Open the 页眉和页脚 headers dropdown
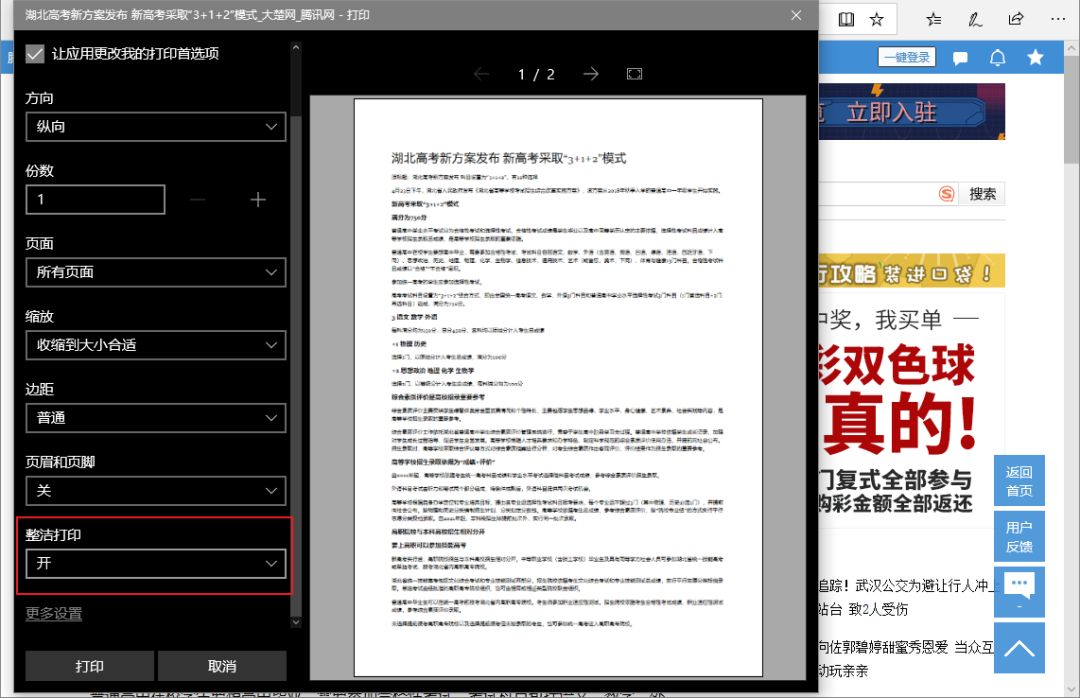Screen dimensions: 1080x698 (x=155, y=491)
